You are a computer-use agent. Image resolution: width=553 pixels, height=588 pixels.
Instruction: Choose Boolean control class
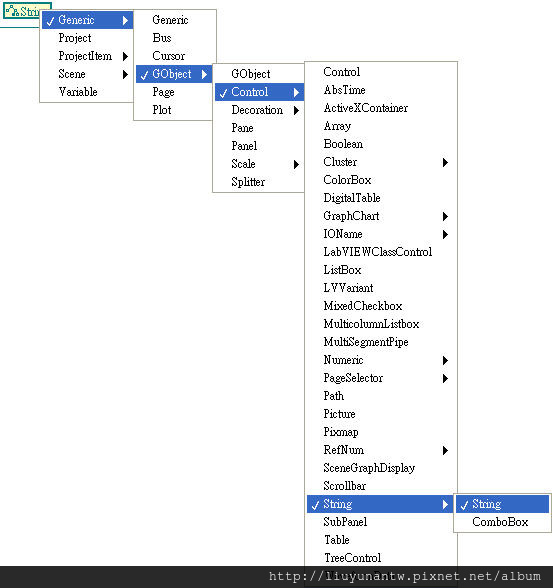point(380,144)
